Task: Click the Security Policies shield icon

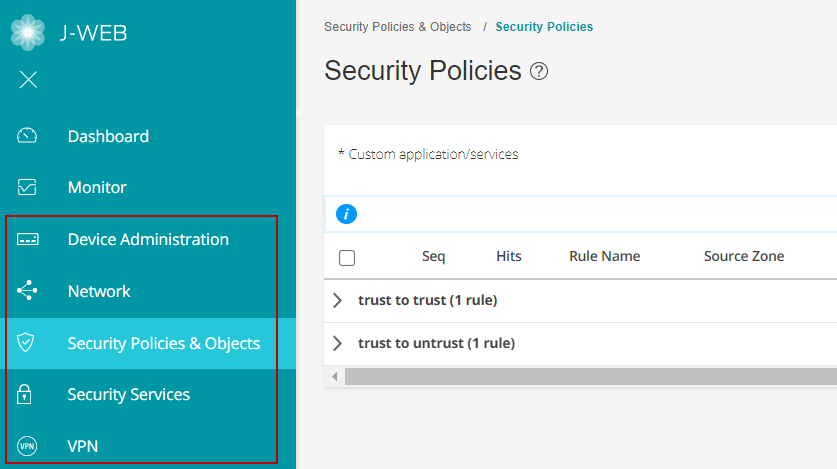Action: tap(27, 343)
